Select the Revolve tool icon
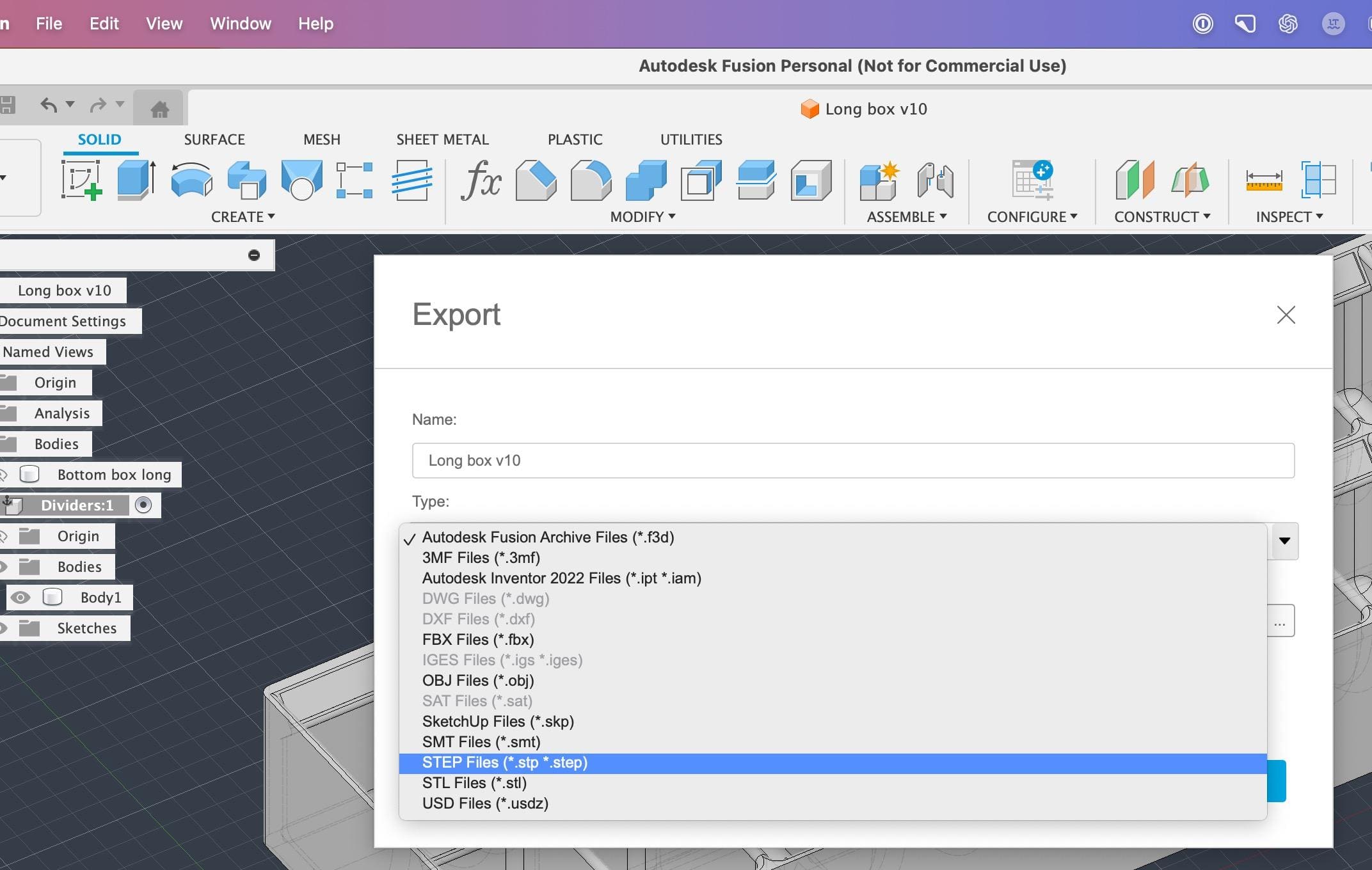Viewport: 1372px width, 870px height. (x=191, y=180)
